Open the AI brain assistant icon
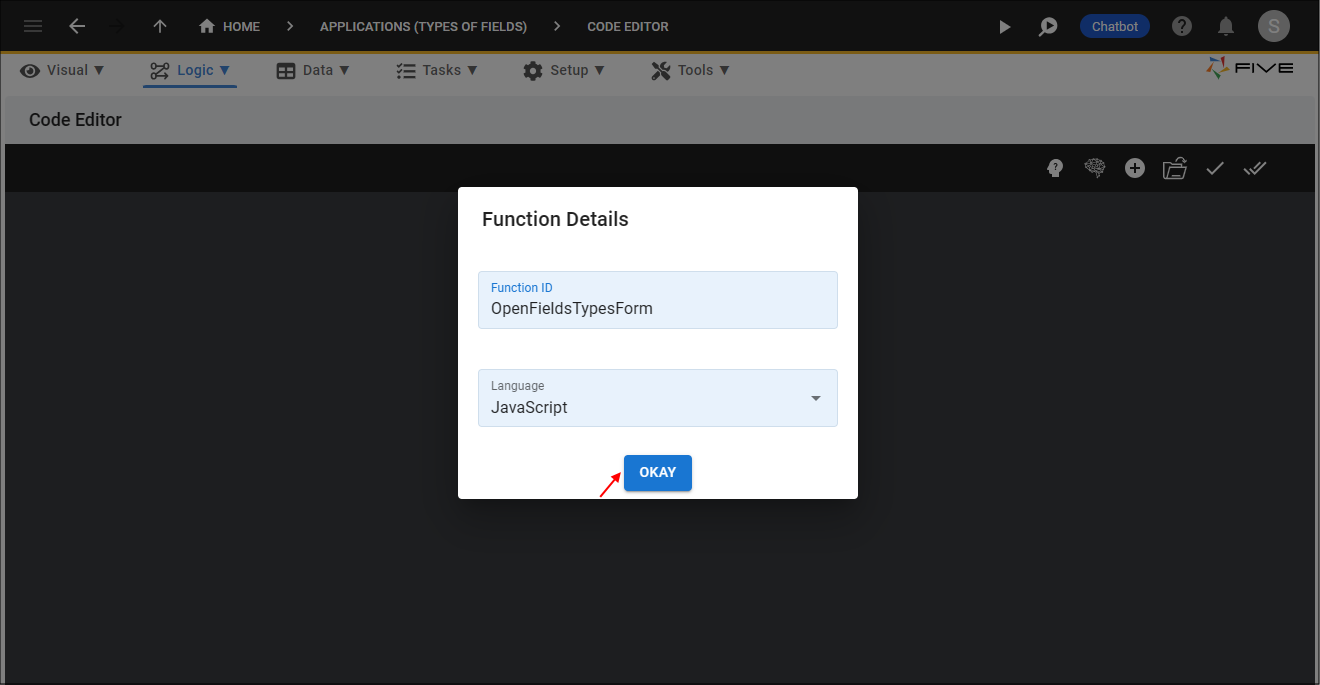Image resolution: width=1320 pixels, height=685 pixels. coord(1094,168)
